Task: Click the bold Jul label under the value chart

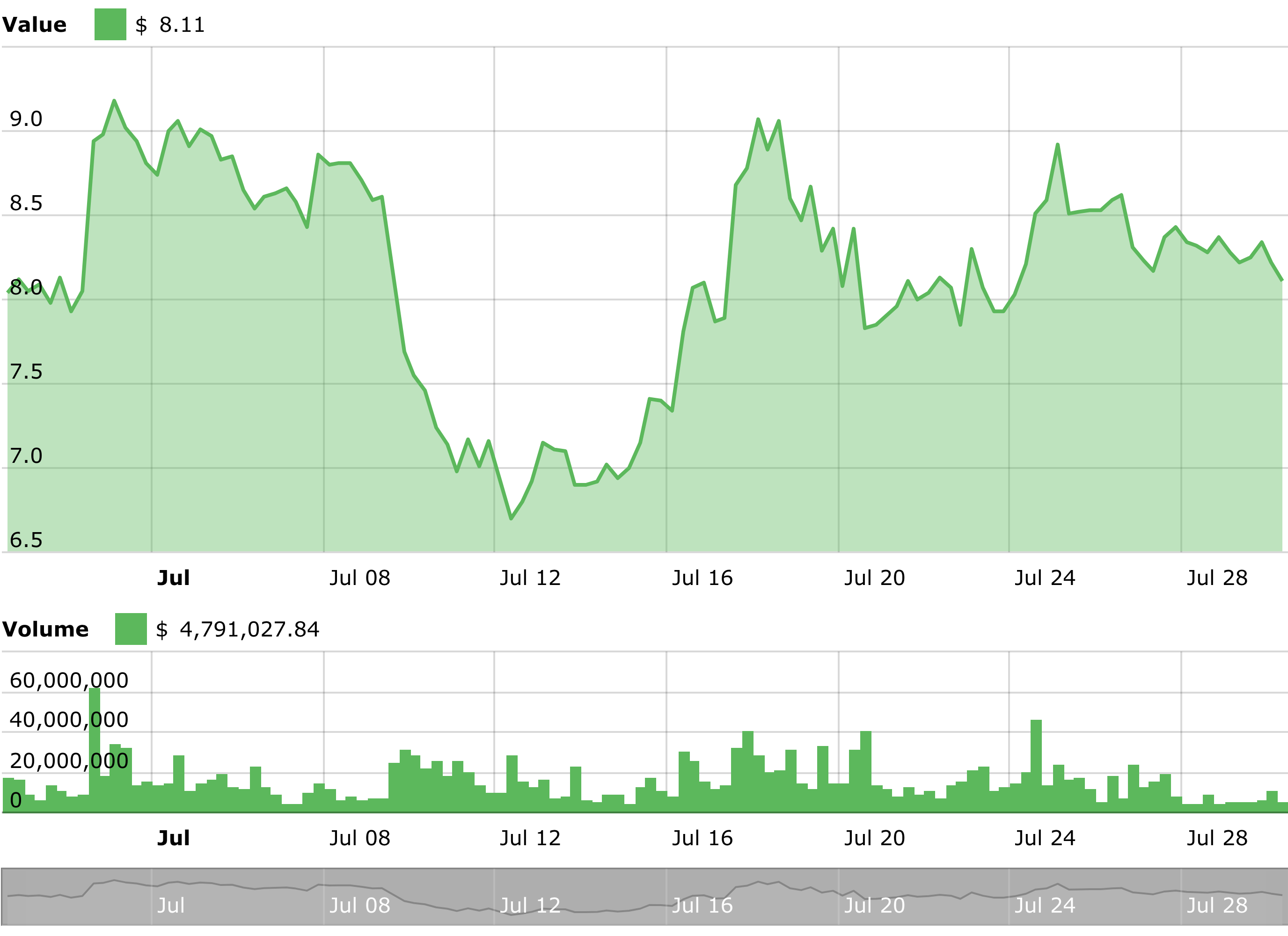Action: 173,578
